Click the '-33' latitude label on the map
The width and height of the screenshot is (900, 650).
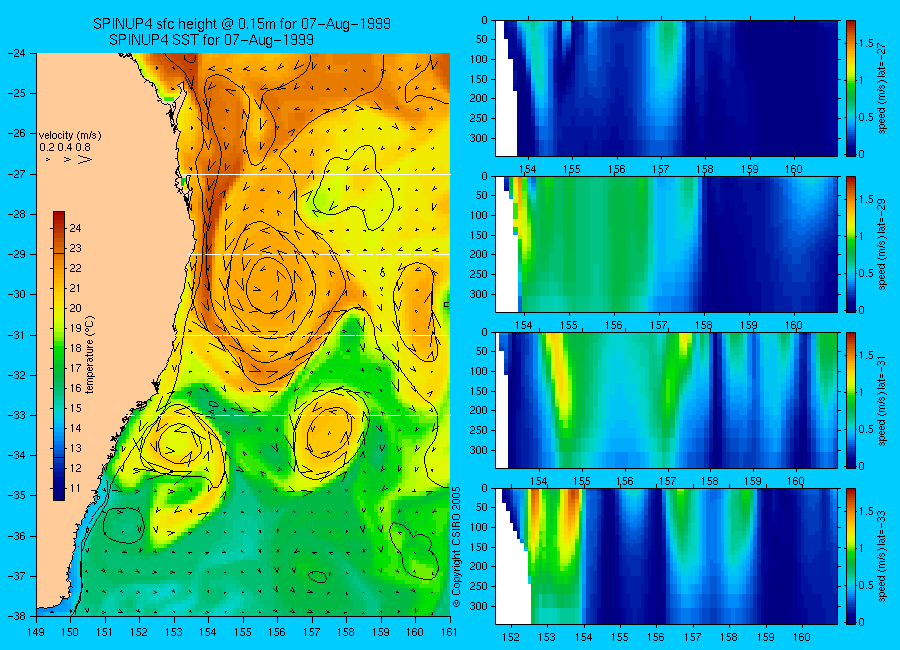17,415
